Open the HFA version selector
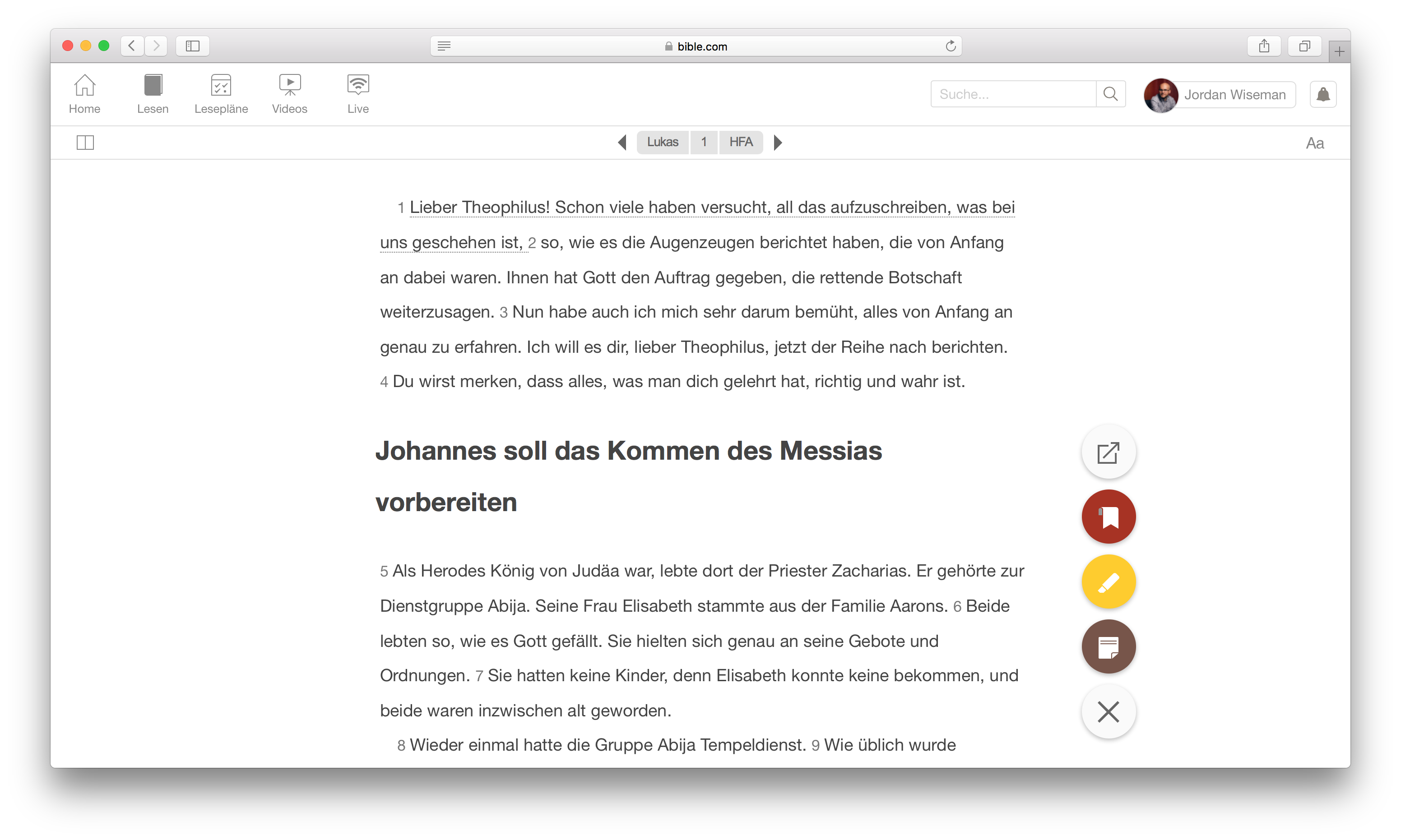This screenshot has height=840, width=1401. (741, 142)
